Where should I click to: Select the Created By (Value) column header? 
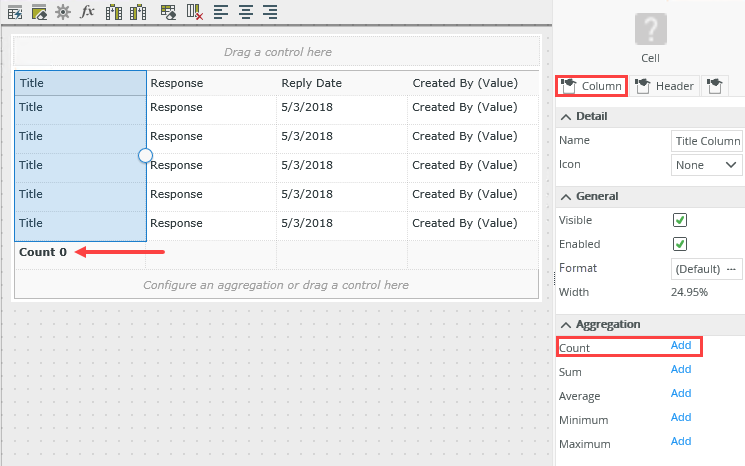[473, 83]
